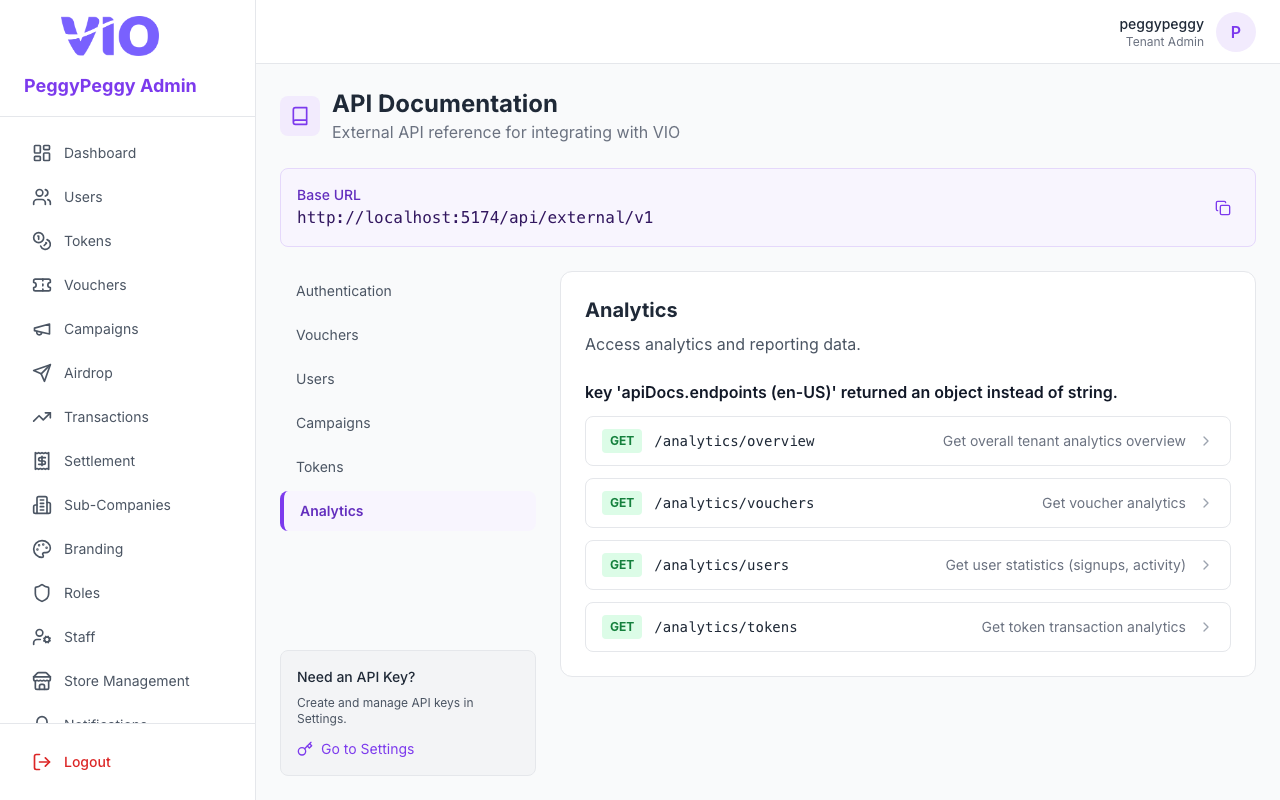Expand the /analytics/overview endpoint chevron
The image size is (1280, 800).
coord(1206,441)
